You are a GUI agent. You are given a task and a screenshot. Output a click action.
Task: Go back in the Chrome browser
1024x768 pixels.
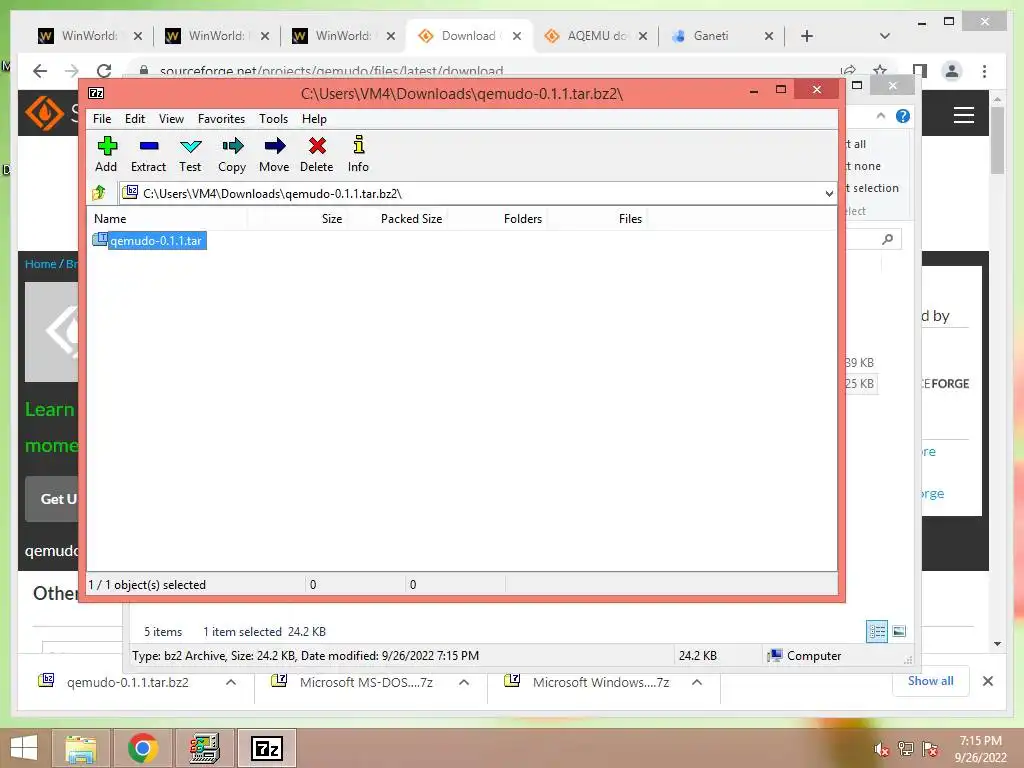click(x=40, y=71)
